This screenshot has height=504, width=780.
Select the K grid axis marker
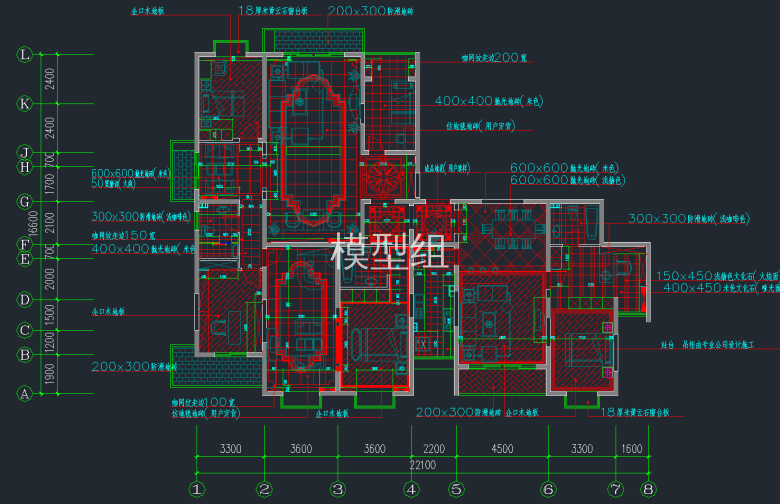coord(25,103)
